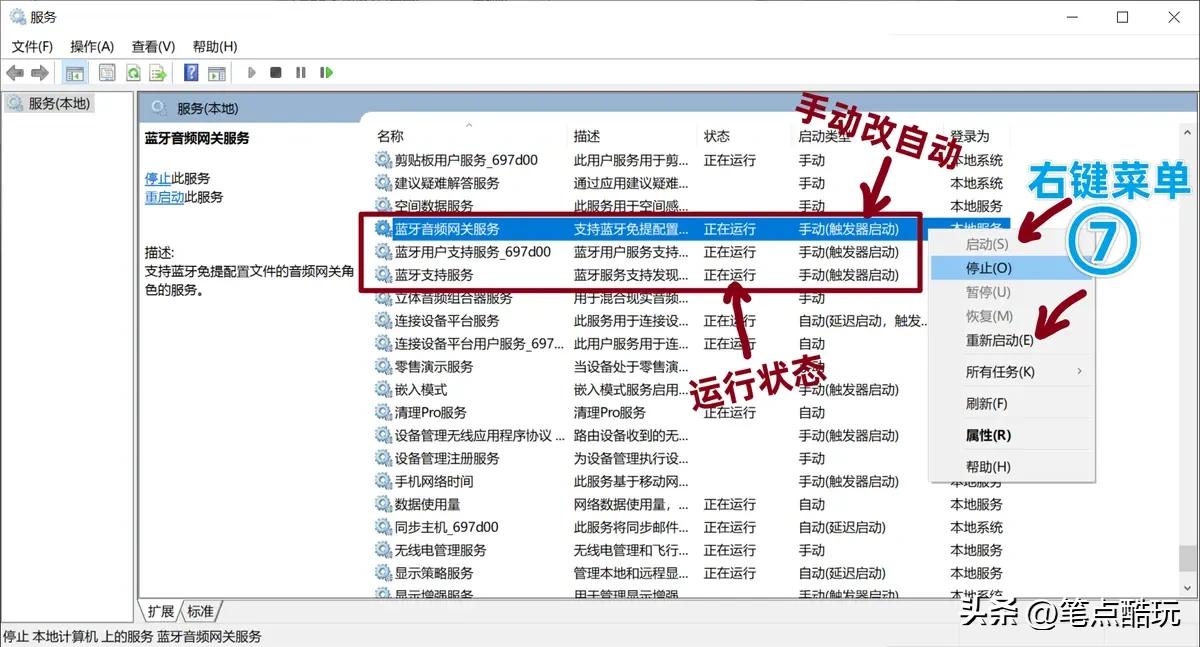Restart the service with the green restart icon

pyautogui.click(x=326, y=72)
